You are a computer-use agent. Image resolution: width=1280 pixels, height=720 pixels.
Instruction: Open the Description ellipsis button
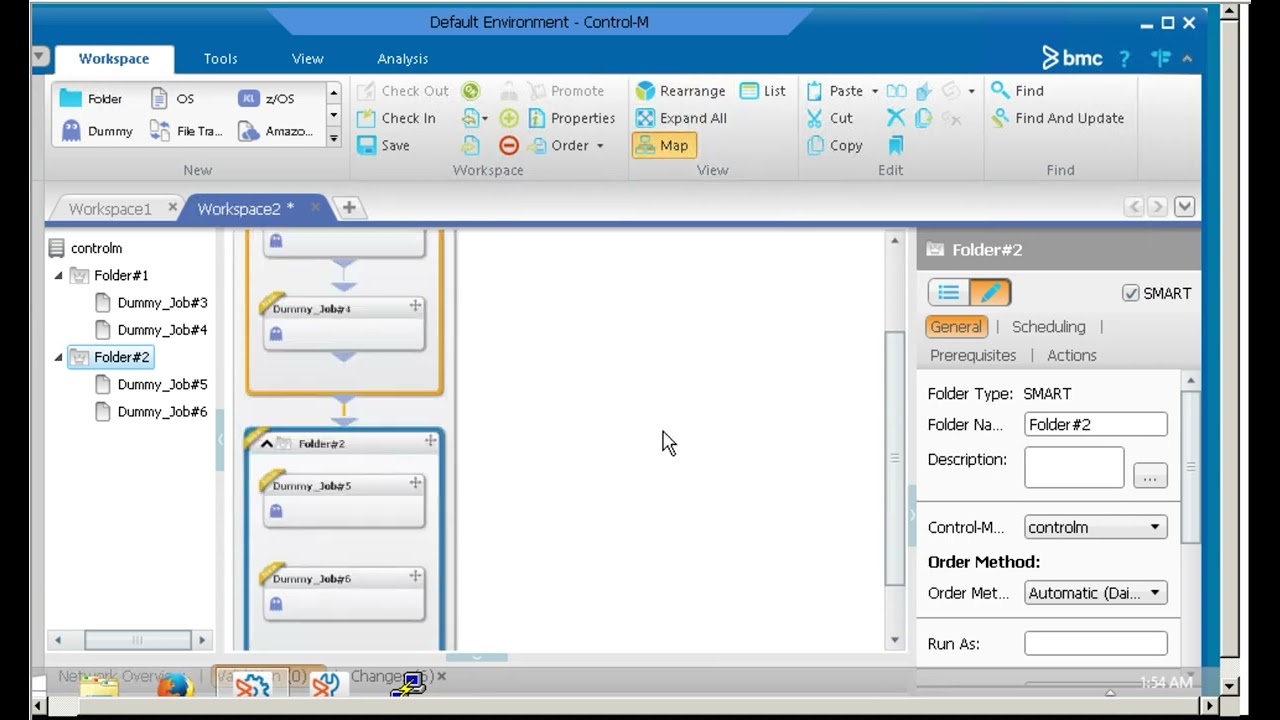click(1150, 476)
